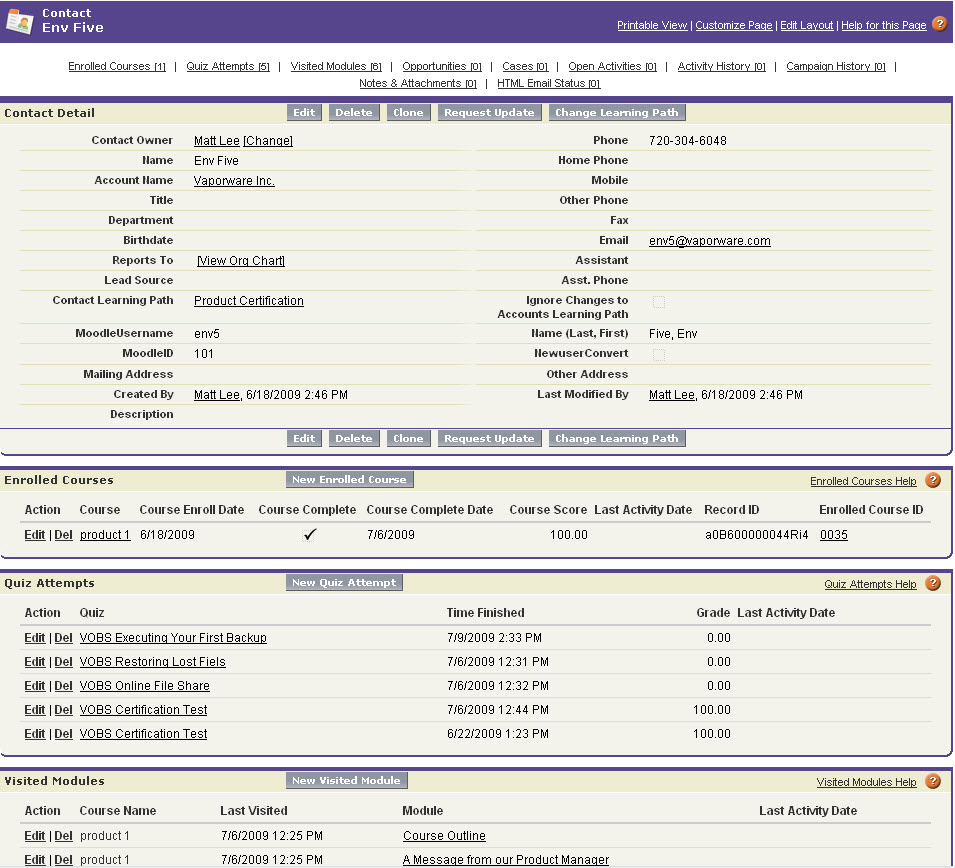Click the top Change Learning Path button
Viewport: 955px width, 868px height.
coord(616,113)
